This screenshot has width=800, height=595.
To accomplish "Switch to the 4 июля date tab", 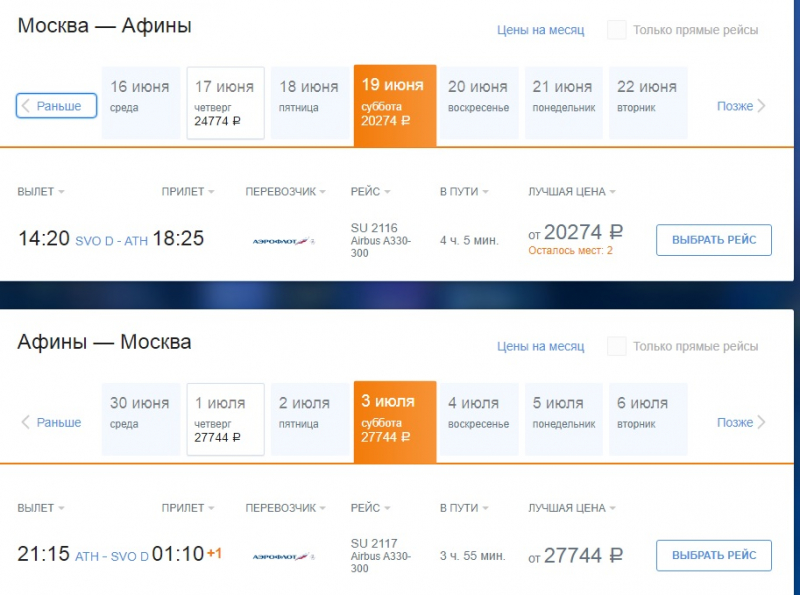I will 479,419.
